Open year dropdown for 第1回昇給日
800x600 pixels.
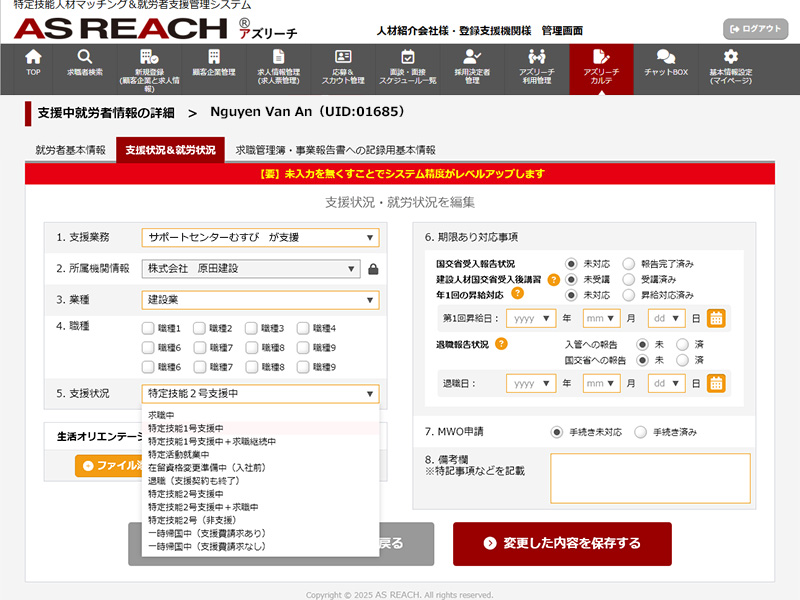(x=531, y=318)
